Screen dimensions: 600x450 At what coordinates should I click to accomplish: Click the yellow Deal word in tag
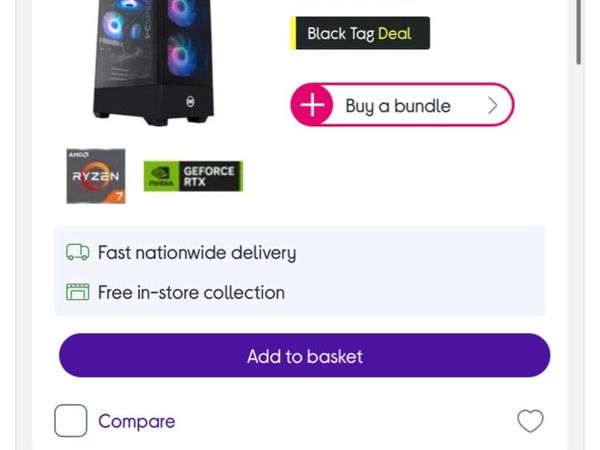click(395, 34)
